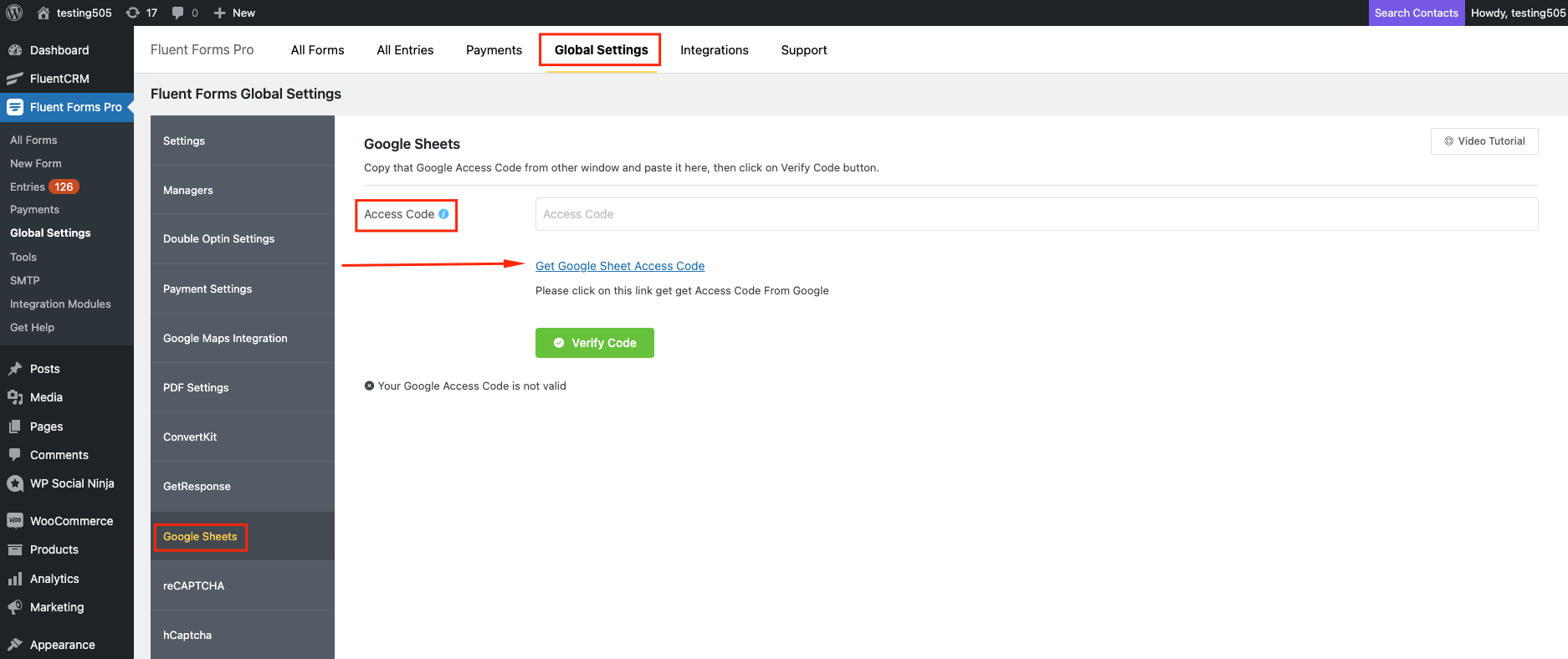Open Managers in the settings sidebar

point(243,190)
